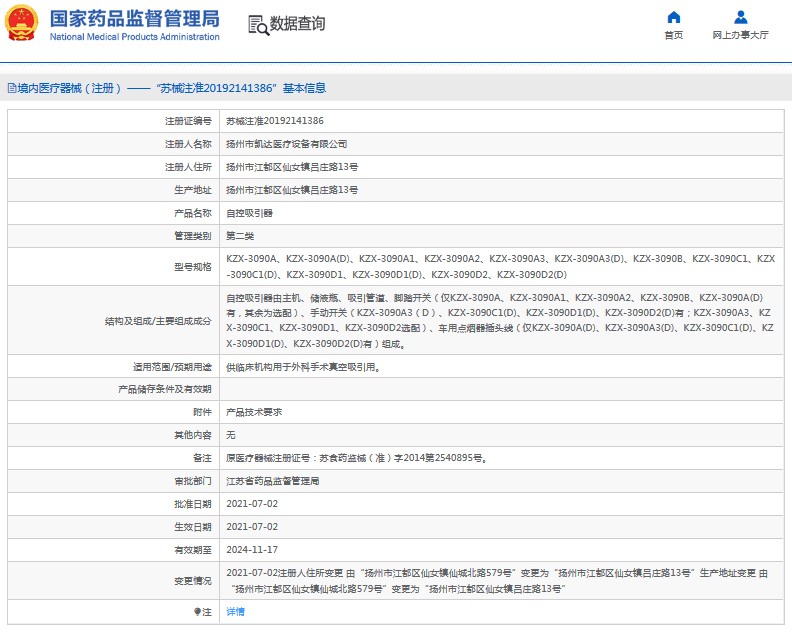This screenshot has height=633, width=792.
Task: Click the 数据查询 search icon
Action: coord(258,25)
